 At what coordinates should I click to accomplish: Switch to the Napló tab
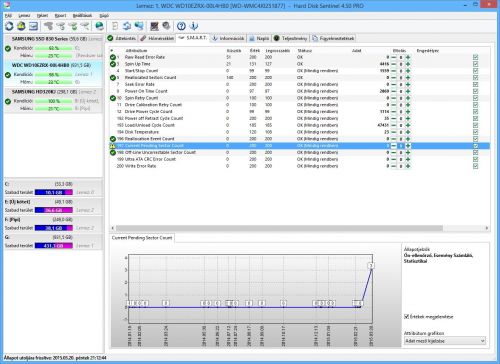pos(259,38)
